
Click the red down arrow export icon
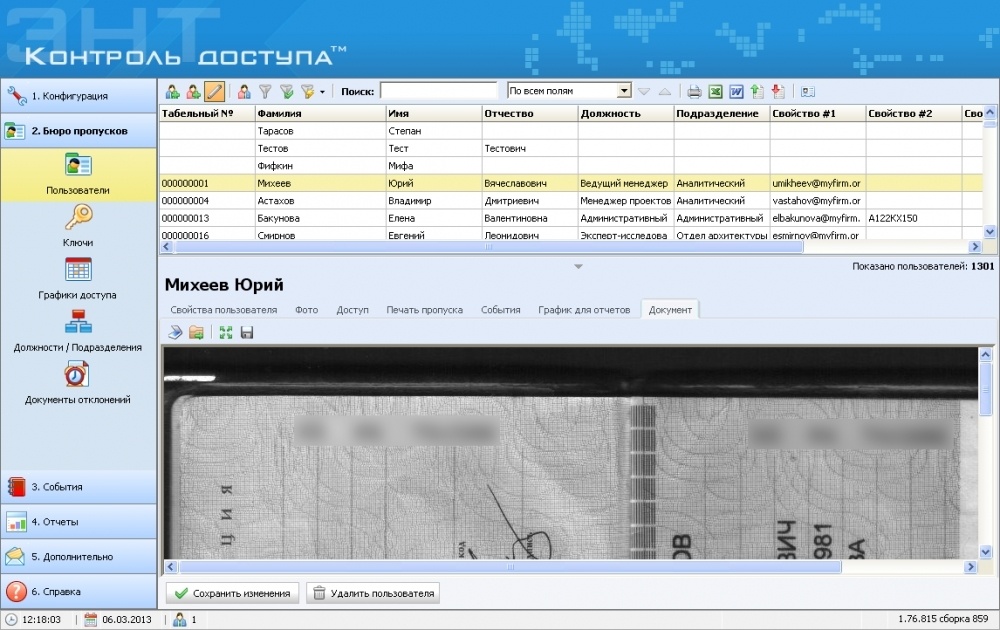778,92
